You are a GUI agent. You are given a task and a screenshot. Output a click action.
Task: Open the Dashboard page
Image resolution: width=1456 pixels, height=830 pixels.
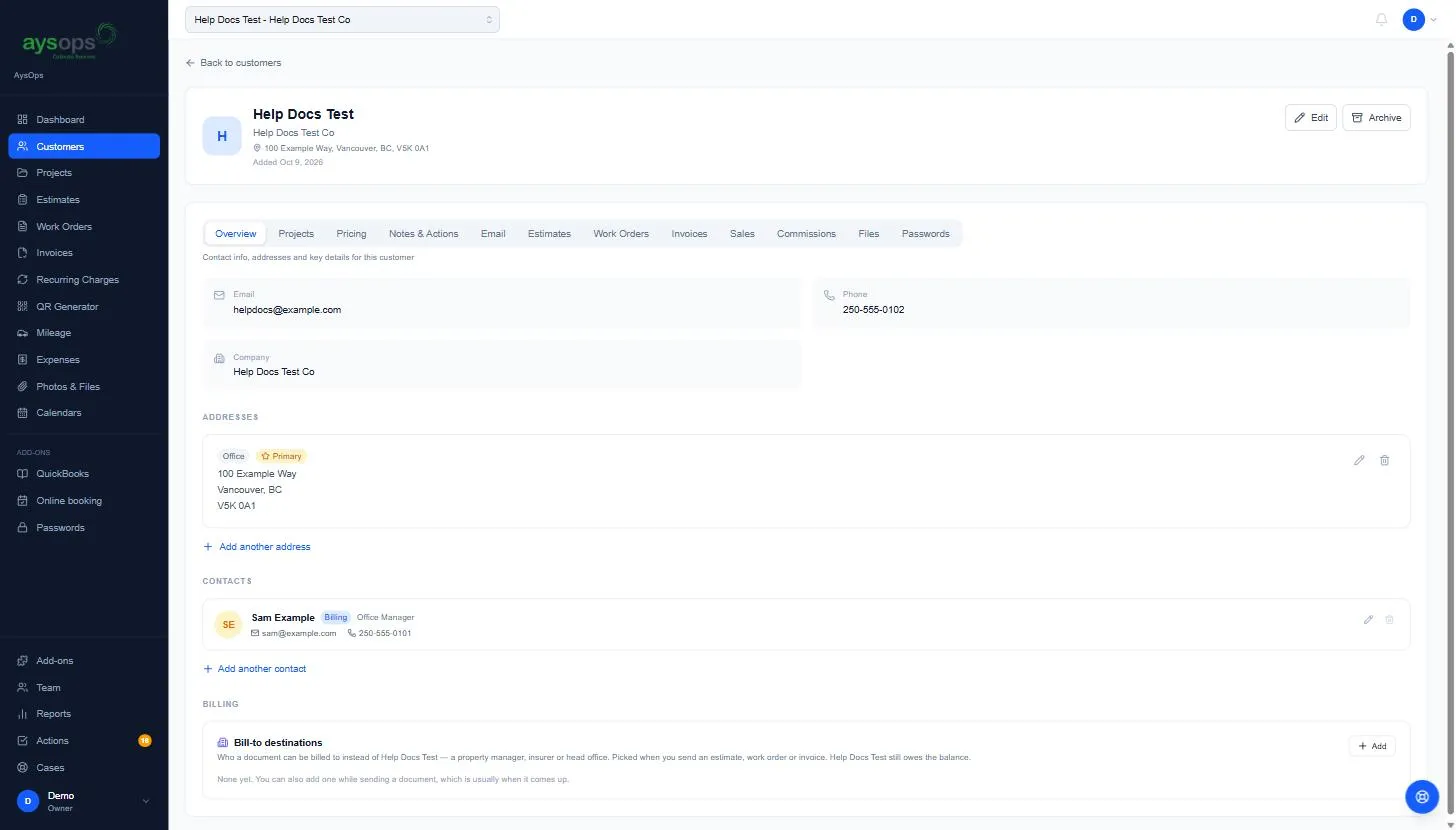point(84,120)
